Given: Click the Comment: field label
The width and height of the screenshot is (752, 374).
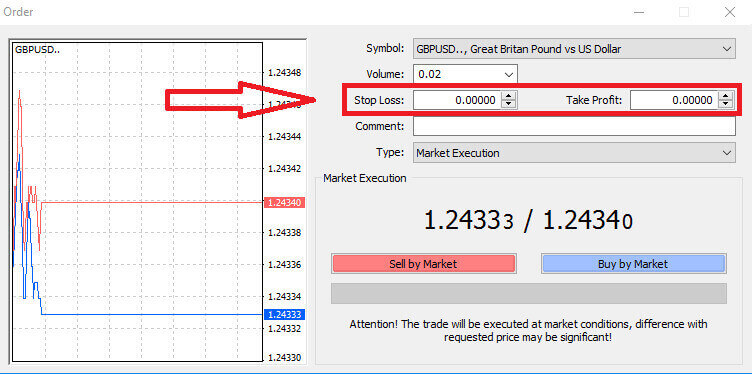Looking at the screenshot, I should (x=380, y=126).
